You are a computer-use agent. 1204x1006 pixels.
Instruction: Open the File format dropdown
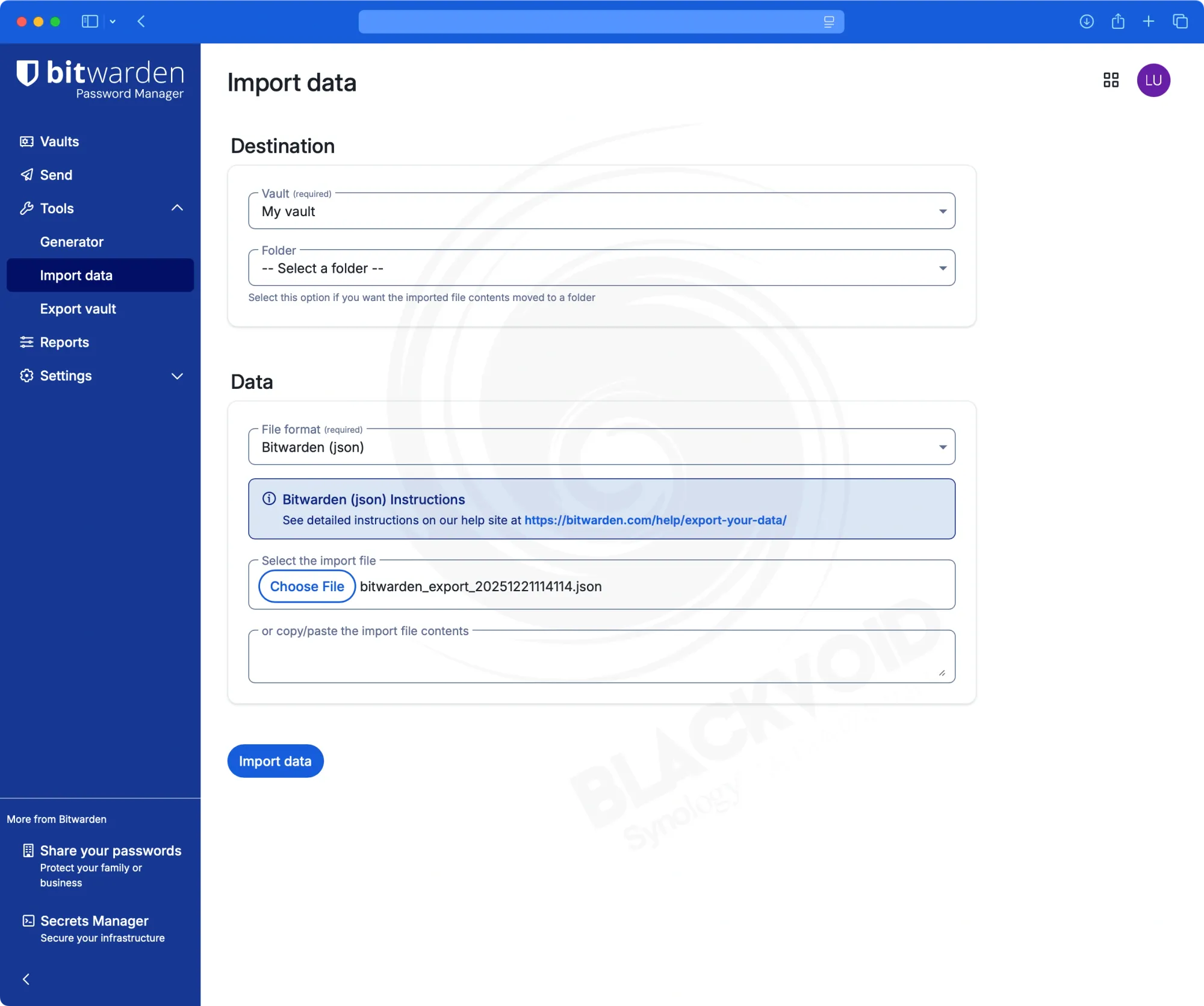tap(601, 447)
